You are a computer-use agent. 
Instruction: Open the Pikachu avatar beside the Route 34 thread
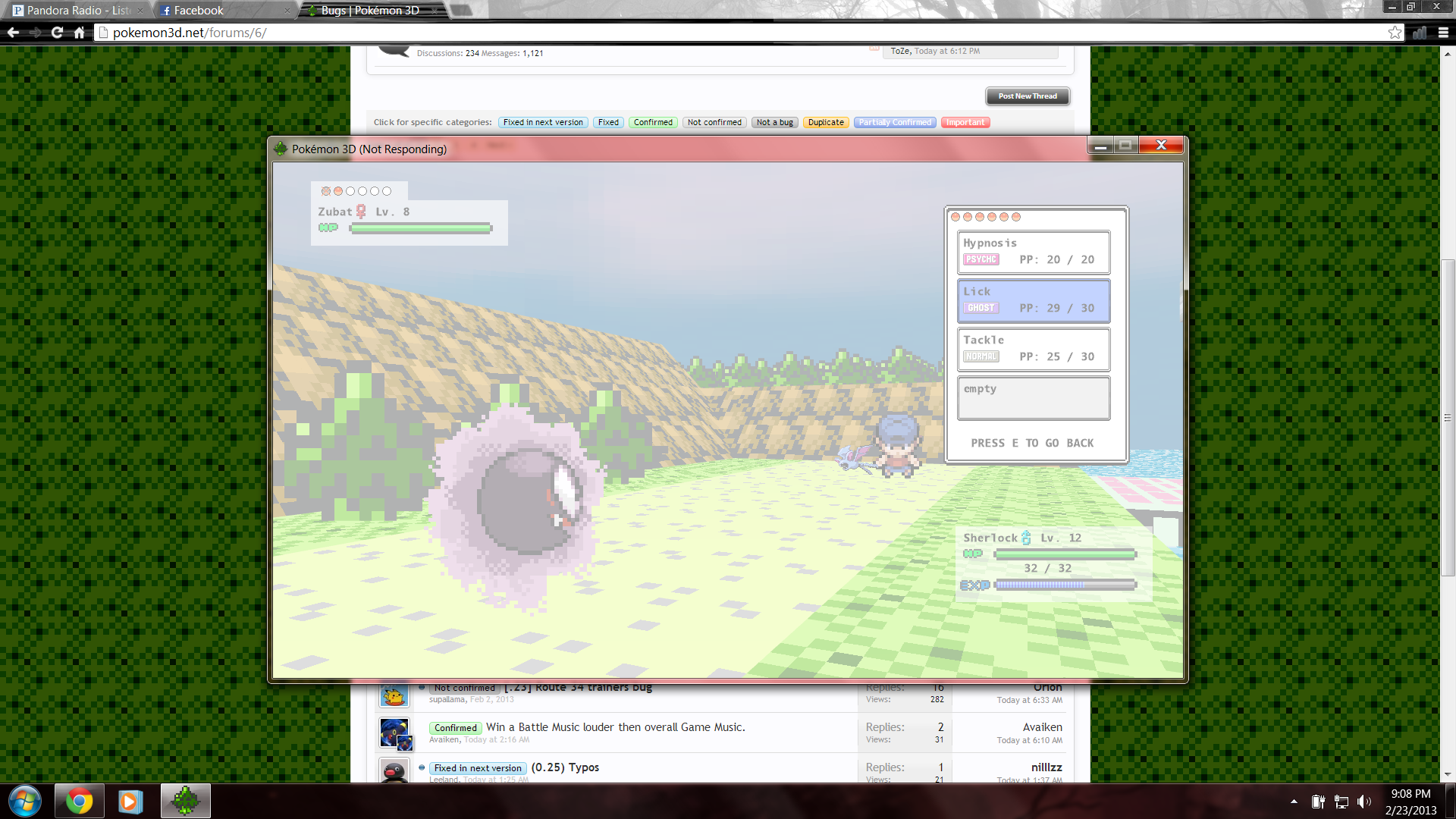point(394,695)
